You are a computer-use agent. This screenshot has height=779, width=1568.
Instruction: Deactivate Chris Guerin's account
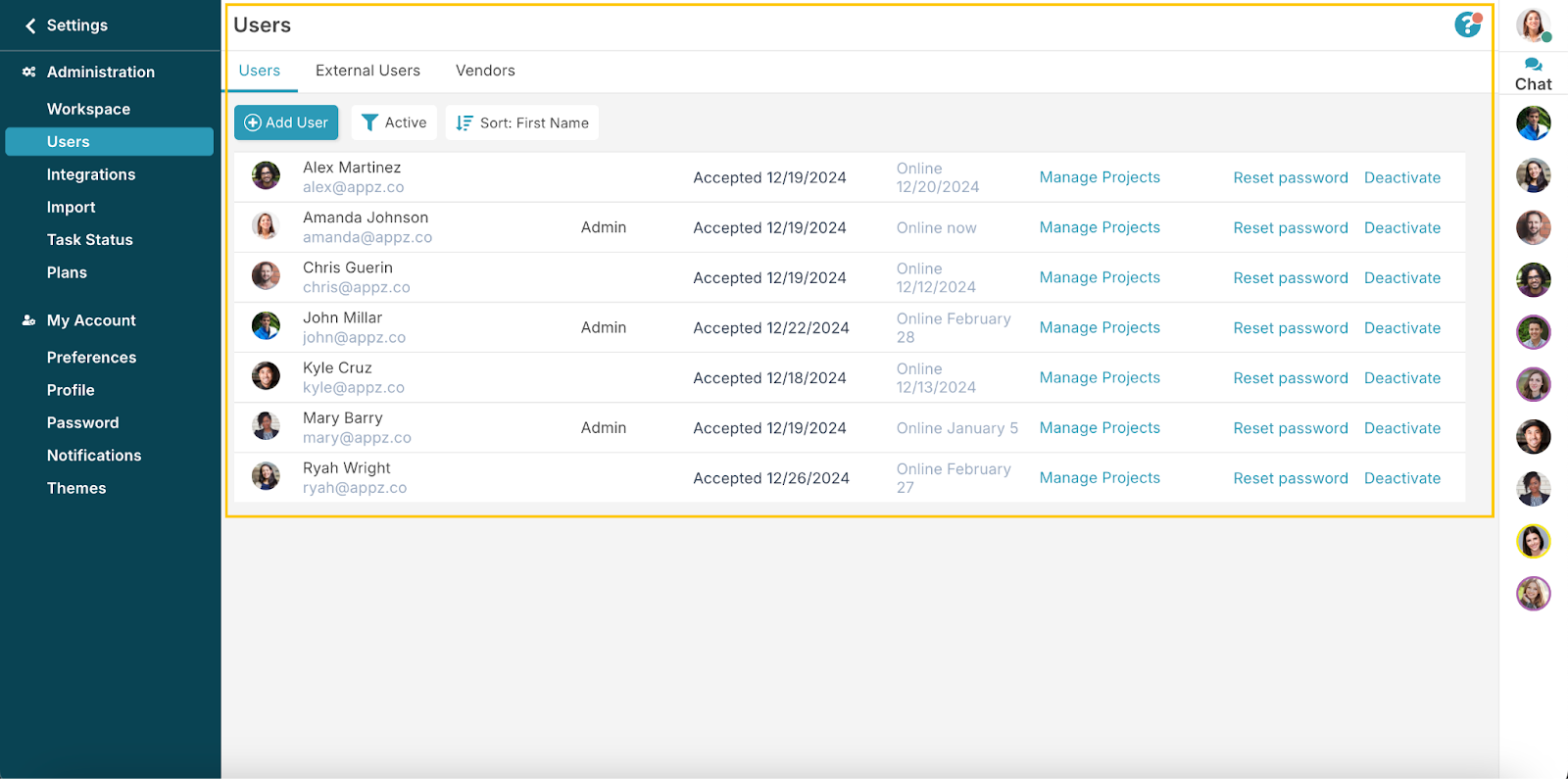[1402, 278]
